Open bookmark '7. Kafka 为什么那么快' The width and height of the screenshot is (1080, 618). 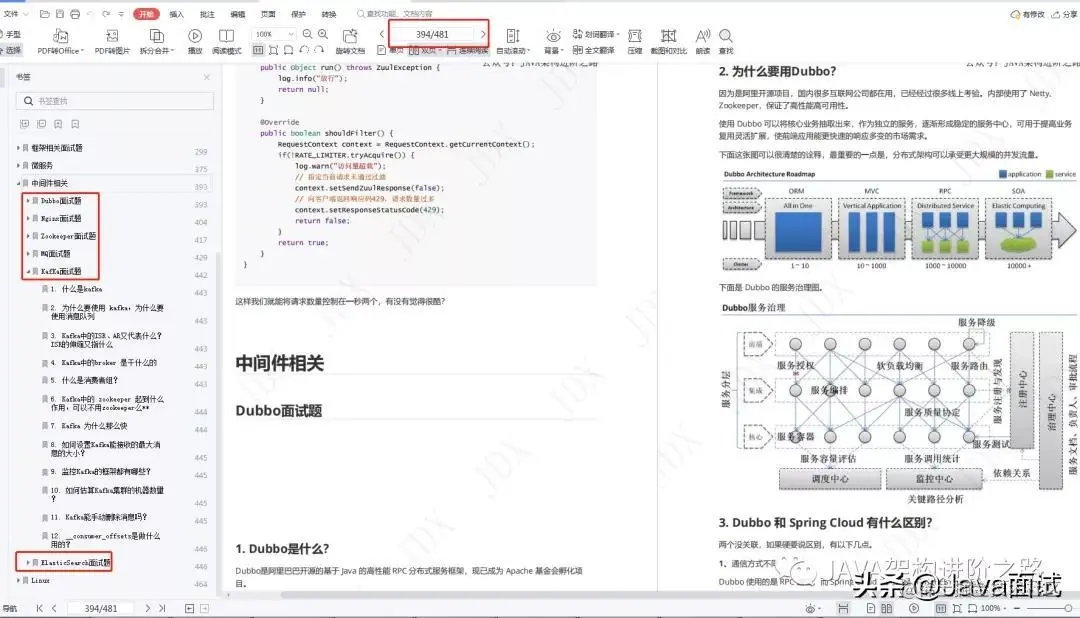tap(89, 426)
